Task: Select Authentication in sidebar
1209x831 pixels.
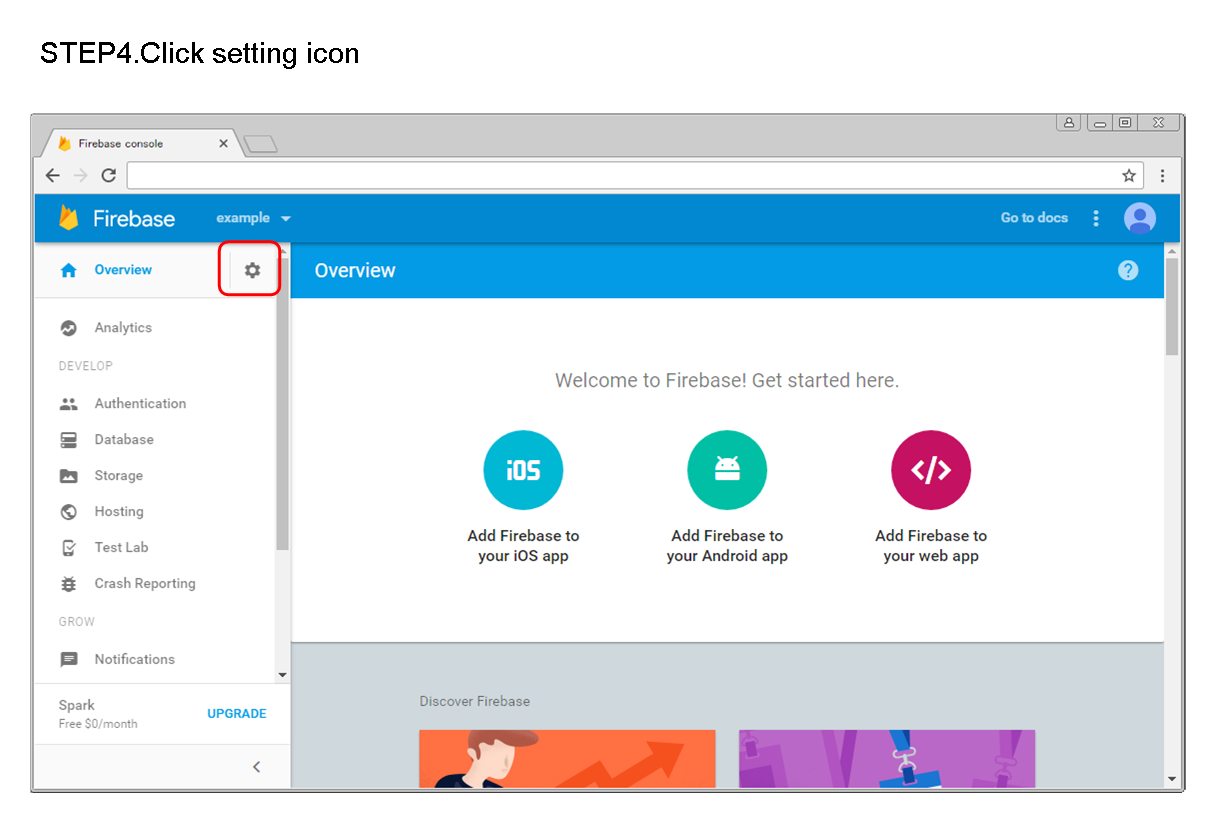Action: [x=140, y=404]
